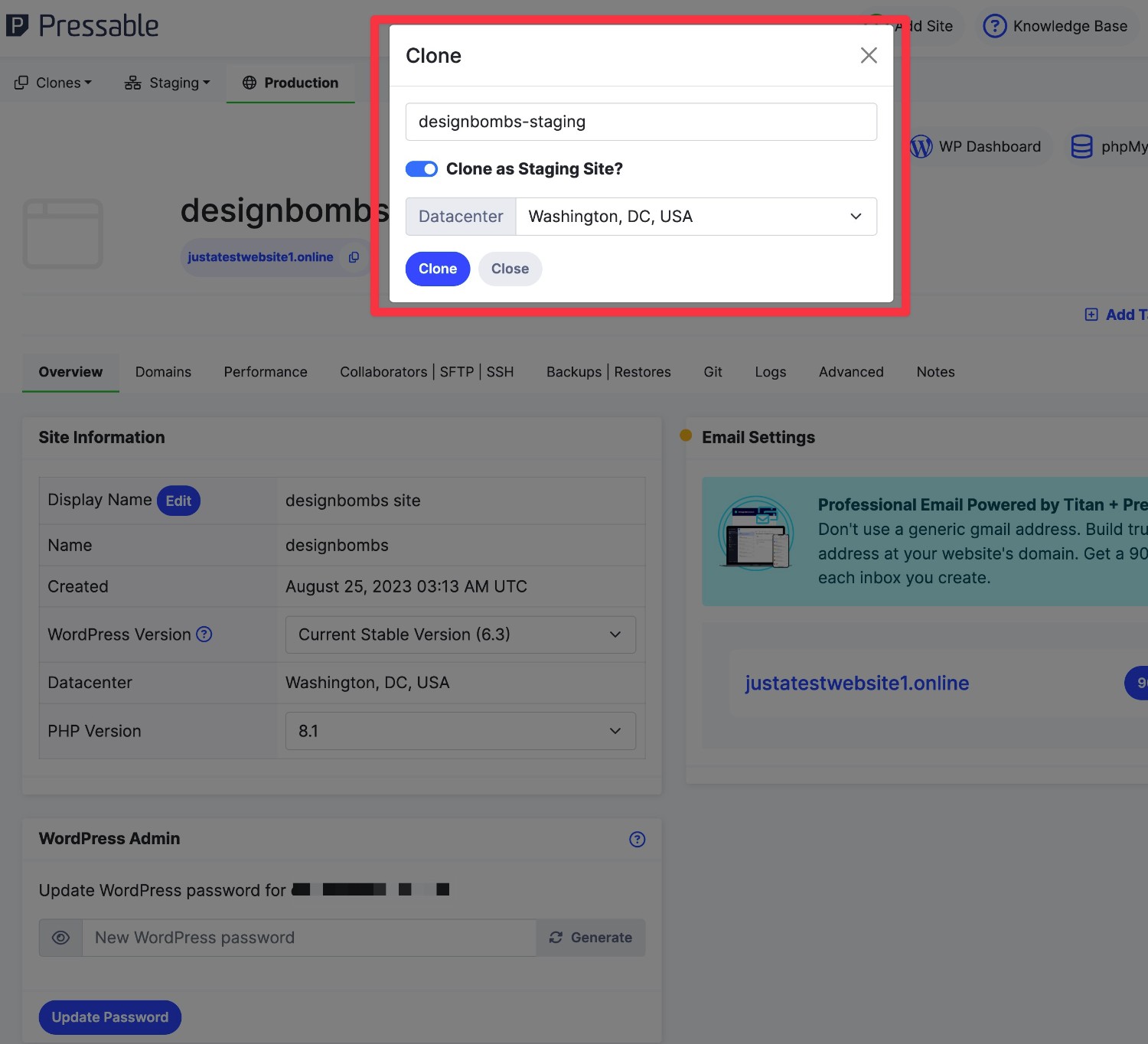The width and height of the screenshot is (1148, 1044).
Task: Expand the Clones dropdown menu
Action: click(53, 83)
